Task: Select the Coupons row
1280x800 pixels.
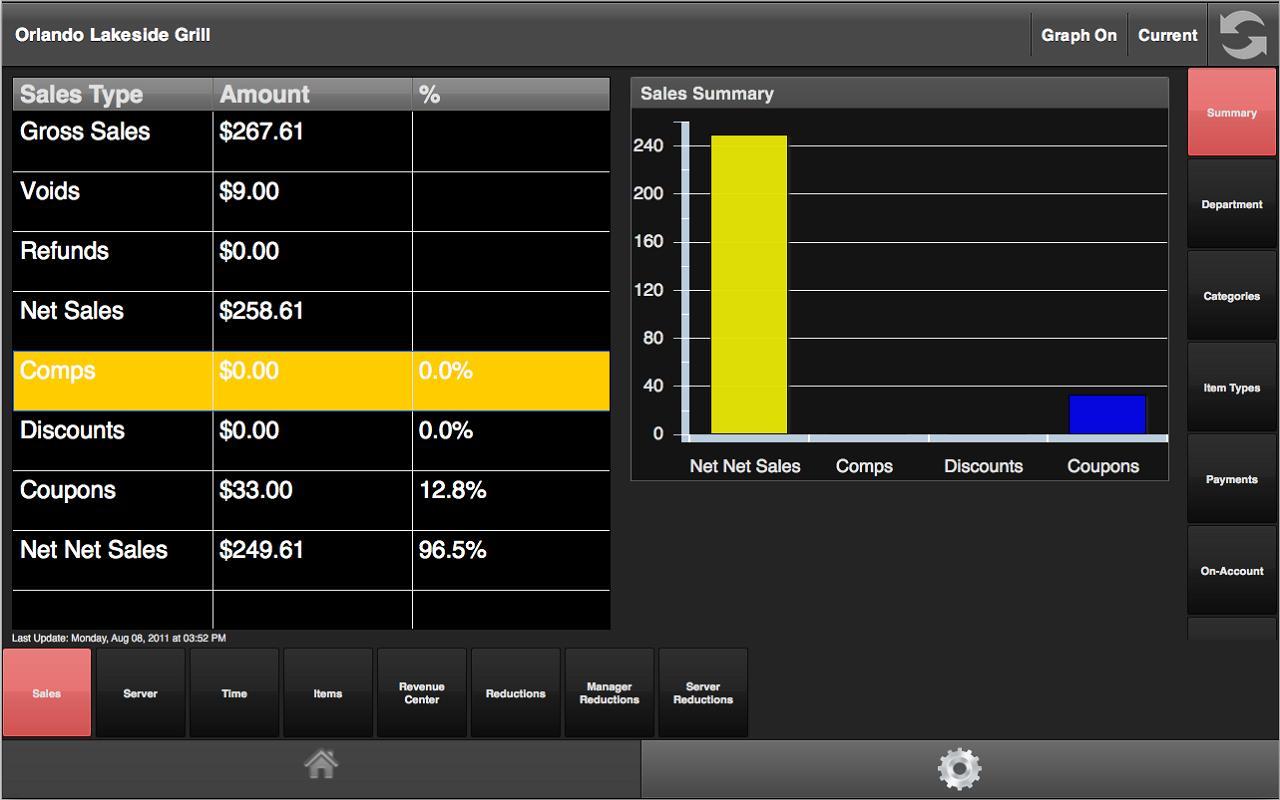Action: tap(311, 500)
